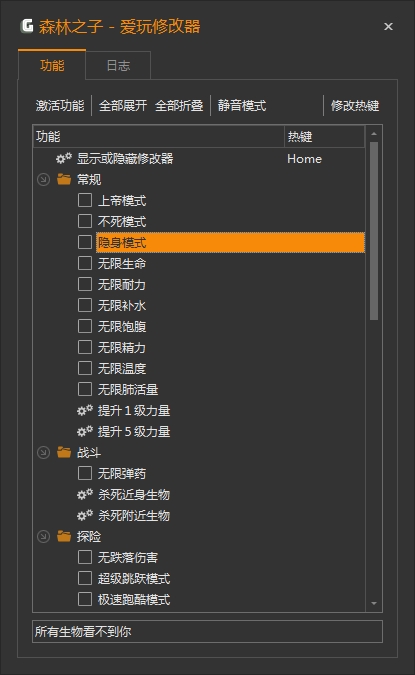Switch to the 日志 tab
This screenshot has width=415, height=675.
pos(118,65)
